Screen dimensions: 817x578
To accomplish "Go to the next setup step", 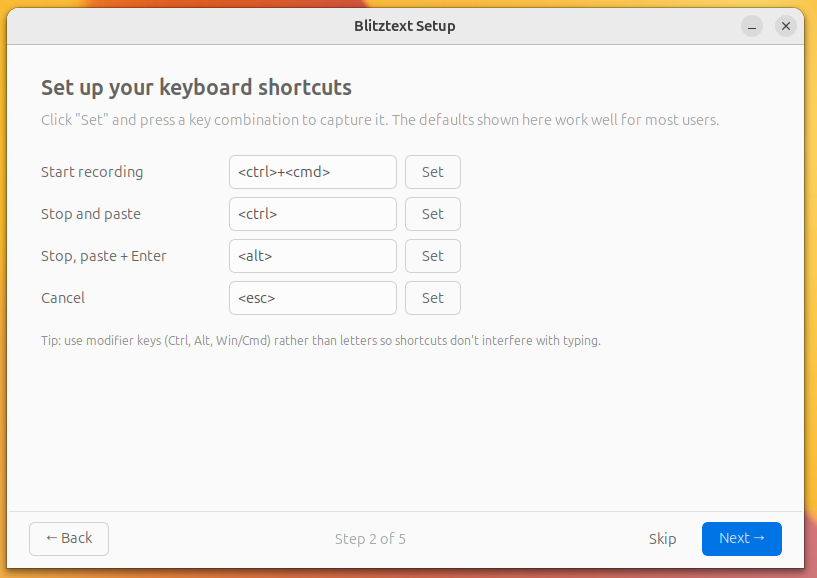I will click(741, 538).
